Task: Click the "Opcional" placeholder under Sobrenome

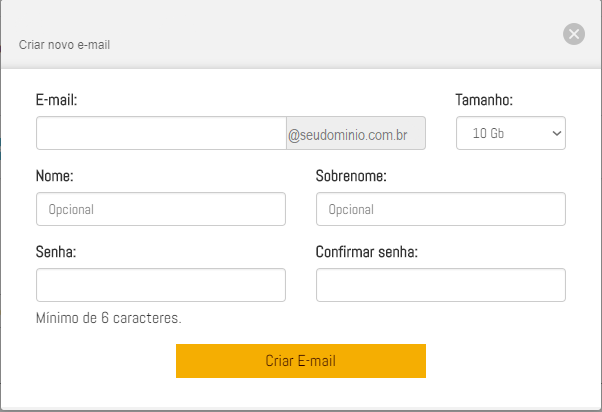Action: pos(351,210)
